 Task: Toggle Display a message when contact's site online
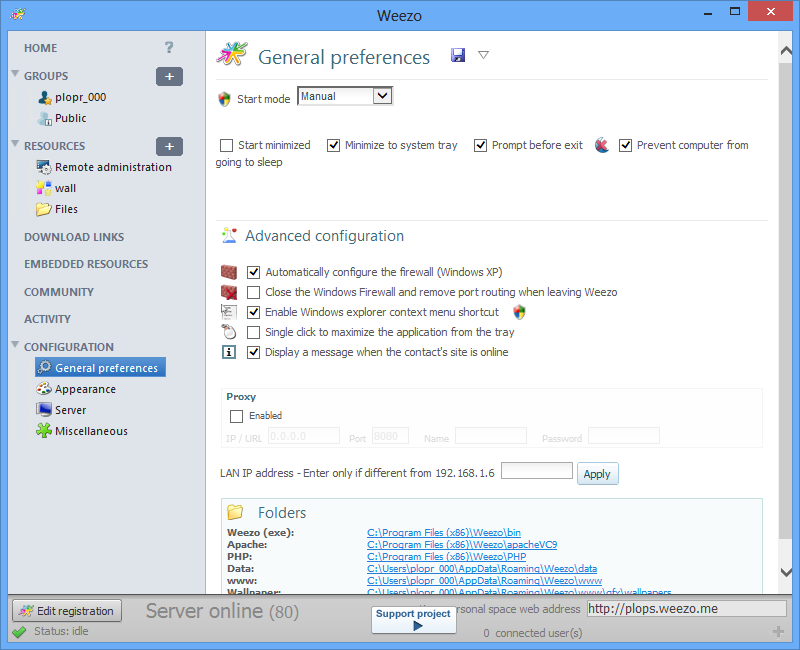(x=253, y=352)
